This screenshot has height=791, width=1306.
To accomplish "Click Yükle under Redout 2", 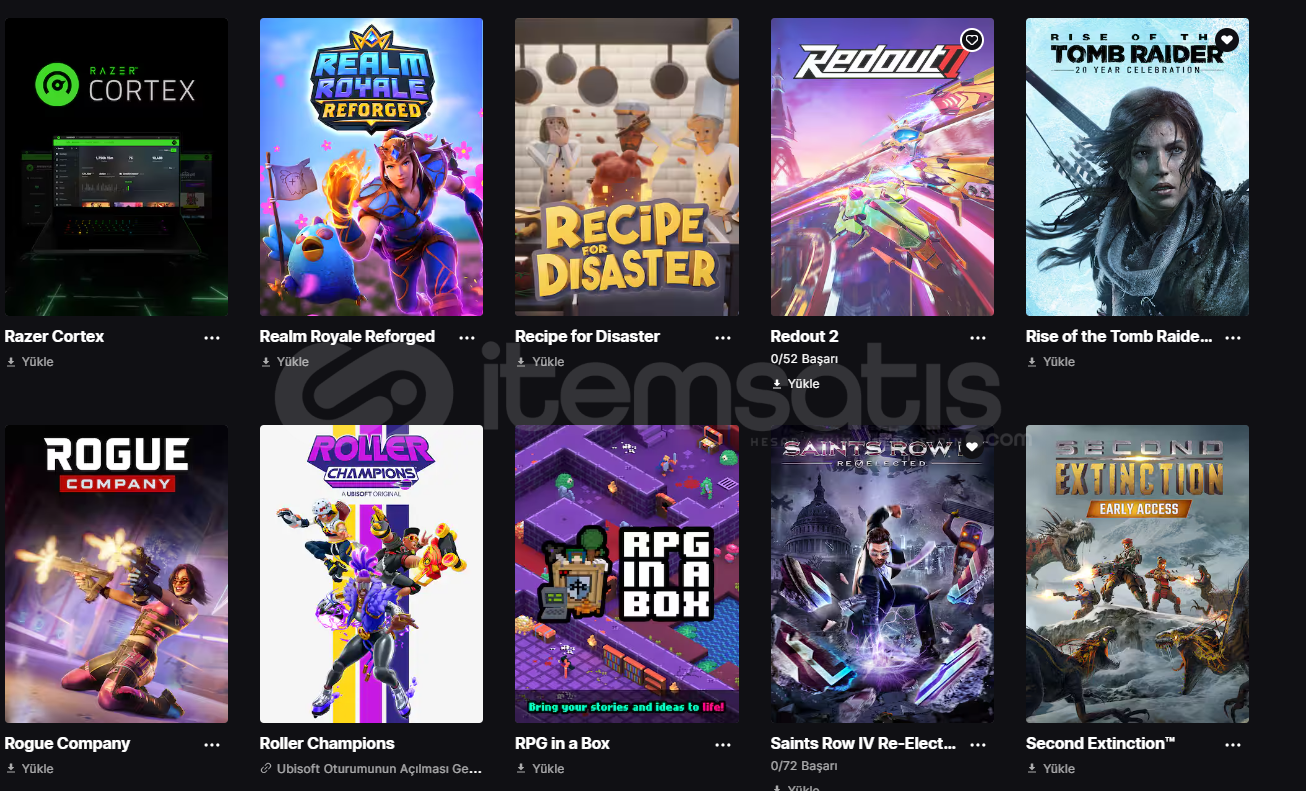I will (803, 384).
